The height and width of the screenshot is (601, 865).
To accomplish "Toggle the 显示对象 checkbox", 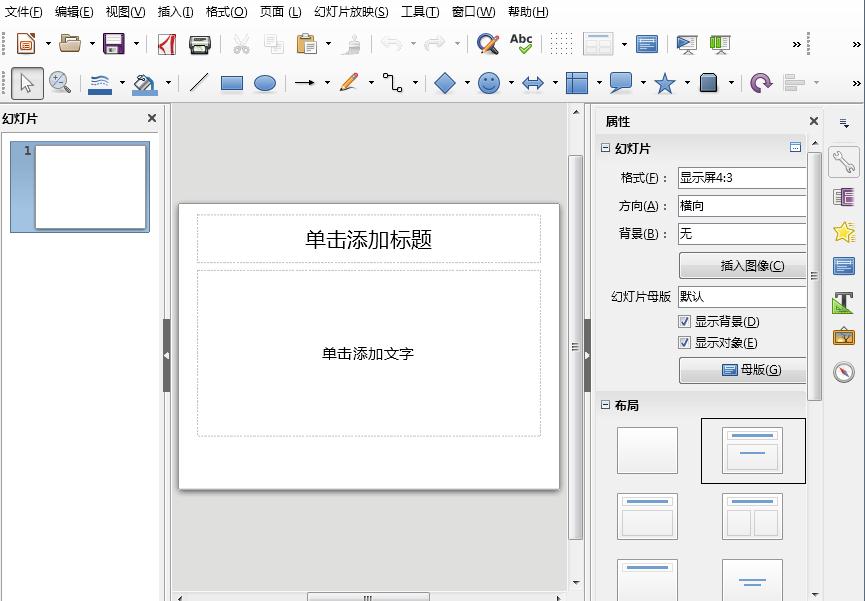I will tap(685, 343).
